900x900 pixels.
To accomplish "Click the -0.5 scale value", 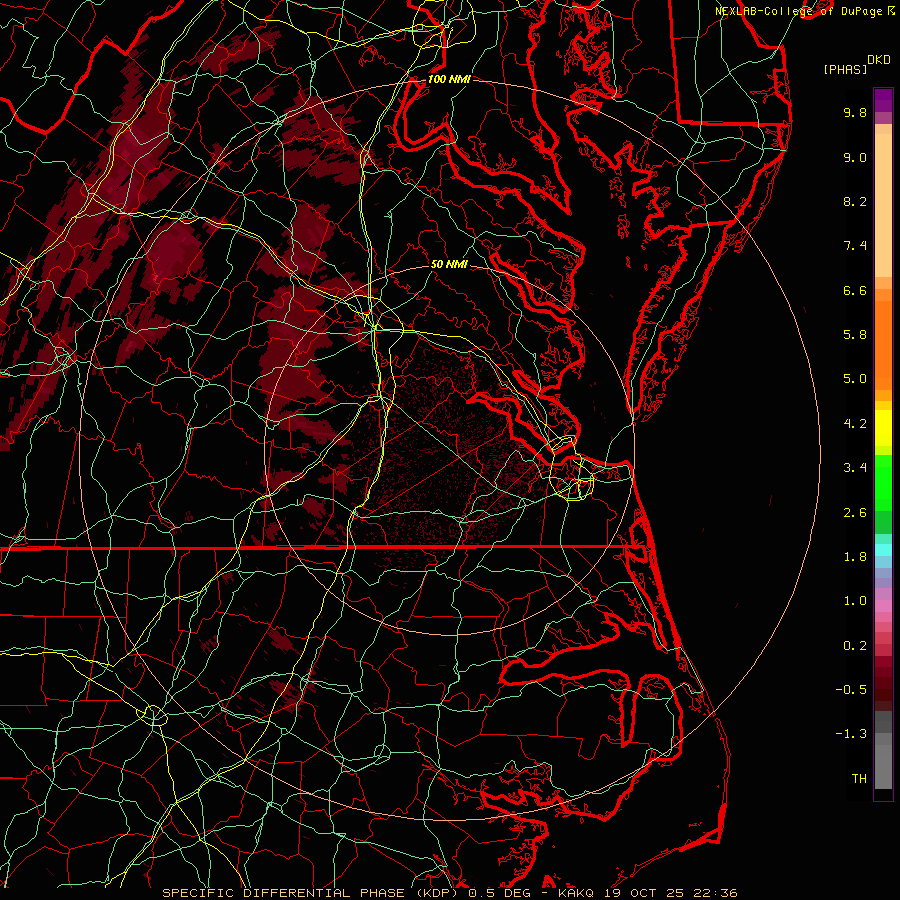I will click(851, 690).
